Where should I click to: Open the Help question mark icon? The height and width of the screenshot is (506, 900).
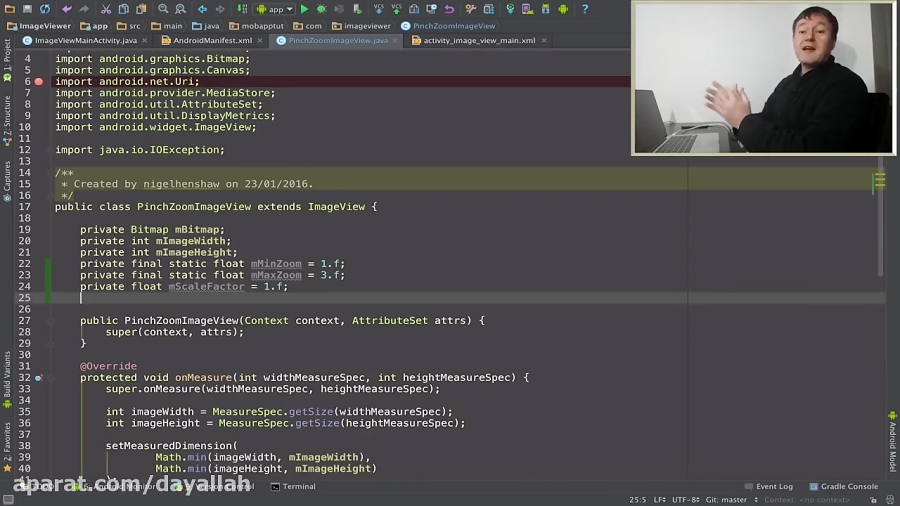click(x=585, y=9)
